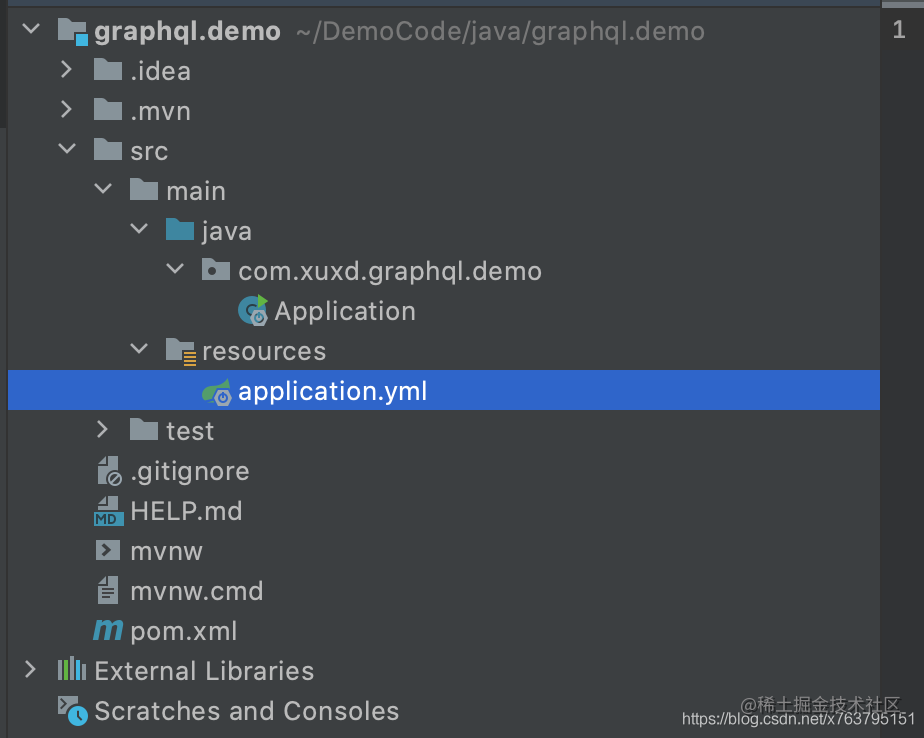
Task: Select the mvnw shell script icon
Action: click(x=108, y=550)
